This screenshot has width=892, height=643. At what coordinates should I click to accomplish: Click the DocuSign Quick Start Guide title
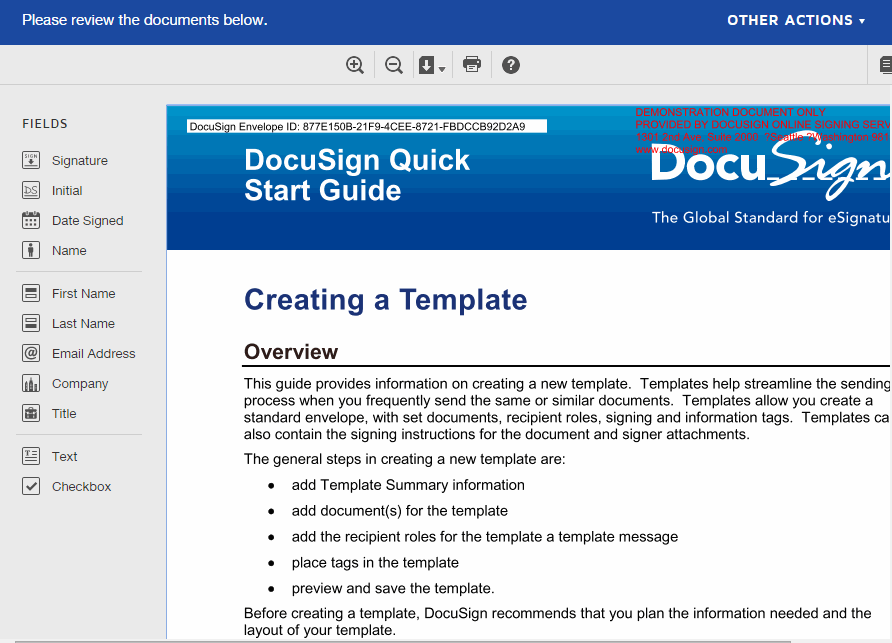pyautogui.click(x=357, y=175)
